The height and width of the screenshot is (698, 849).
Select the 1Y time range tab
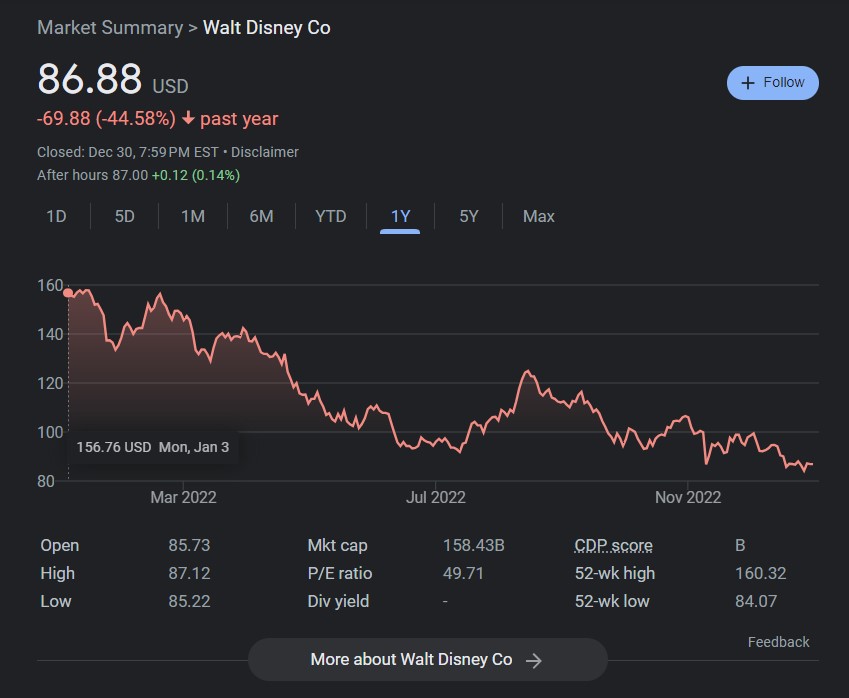[400, 217]
